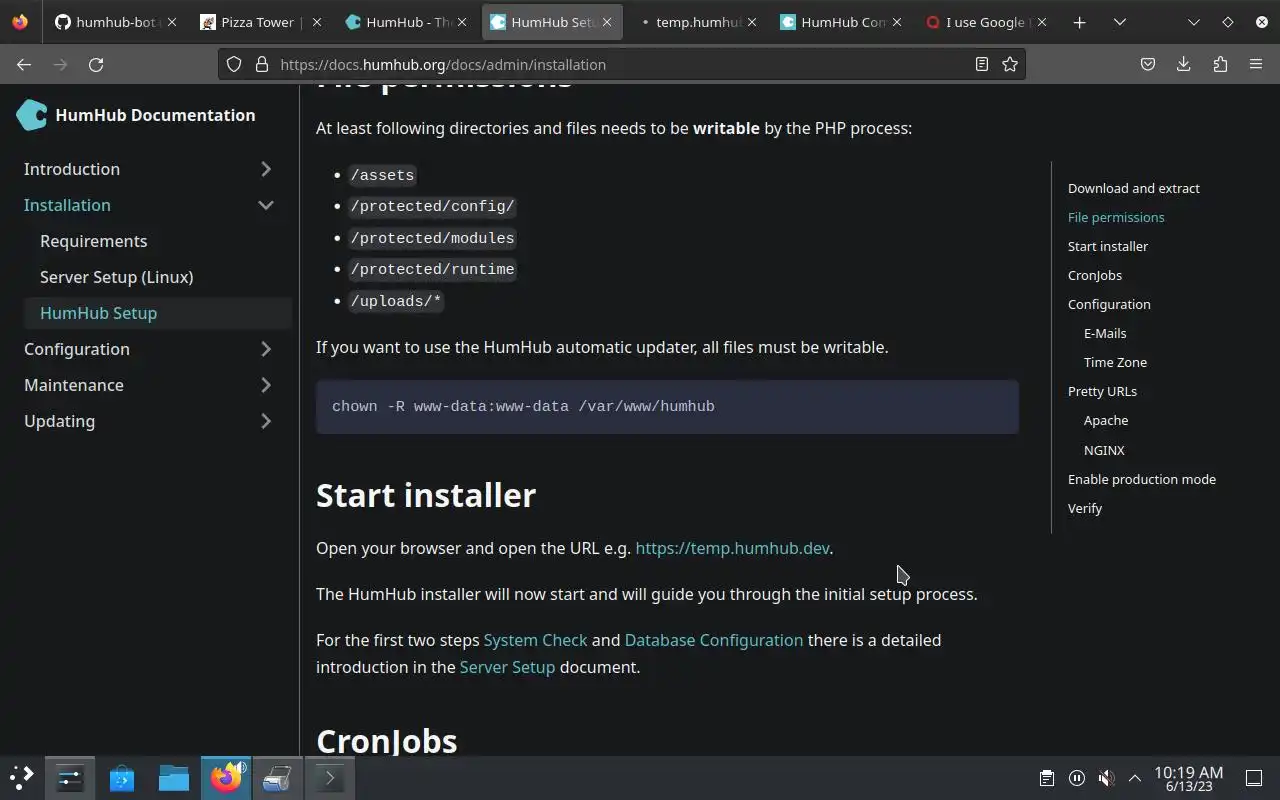List all tabs with the dropdown arrow
This screenshot has height=800, width=1280.
click(x=1120, y=22)
